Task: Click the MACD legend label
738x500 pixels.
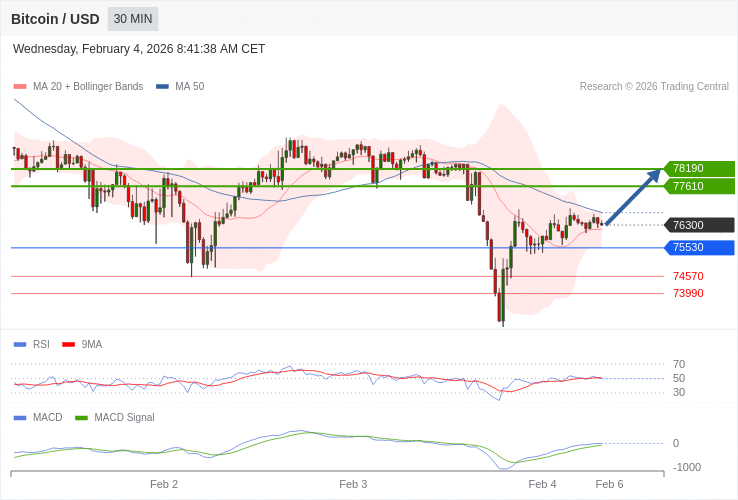Action: (x=48, y=418)
